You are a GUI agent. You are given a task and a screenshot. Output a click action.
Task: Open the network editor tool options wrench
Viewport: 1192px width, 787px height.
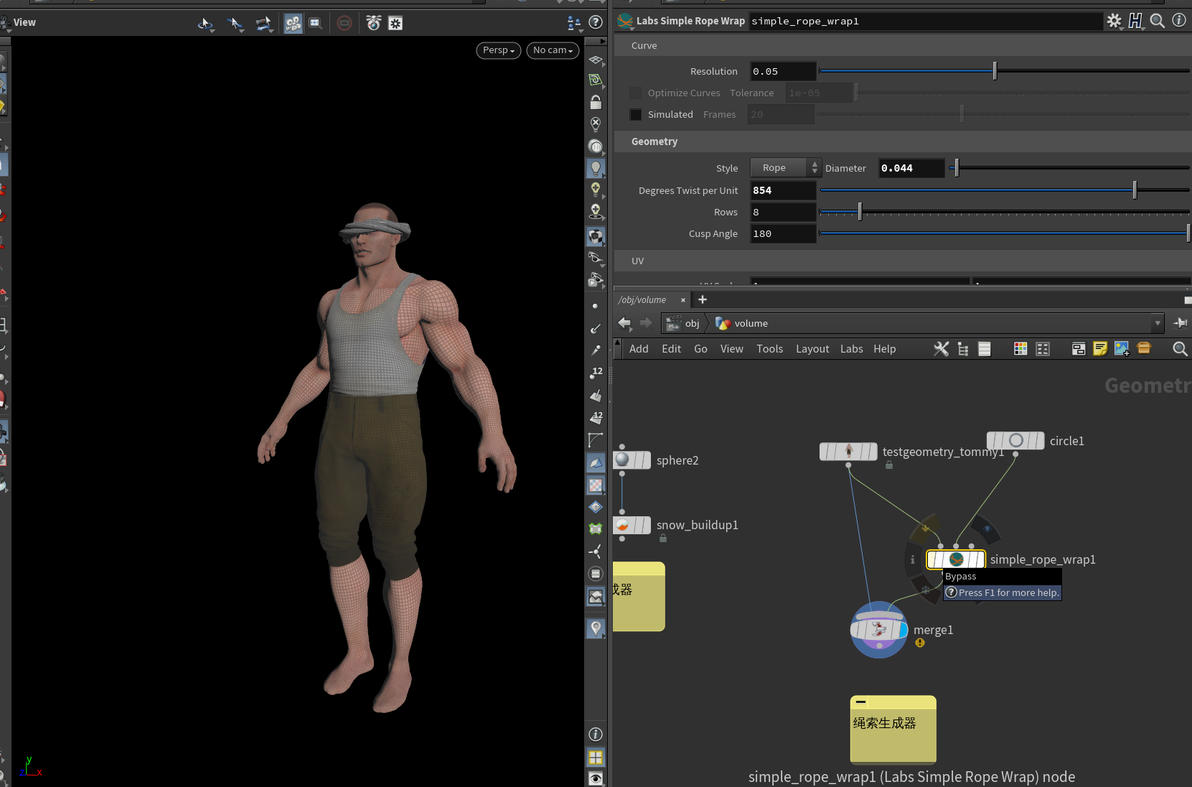tap(941, 349)
